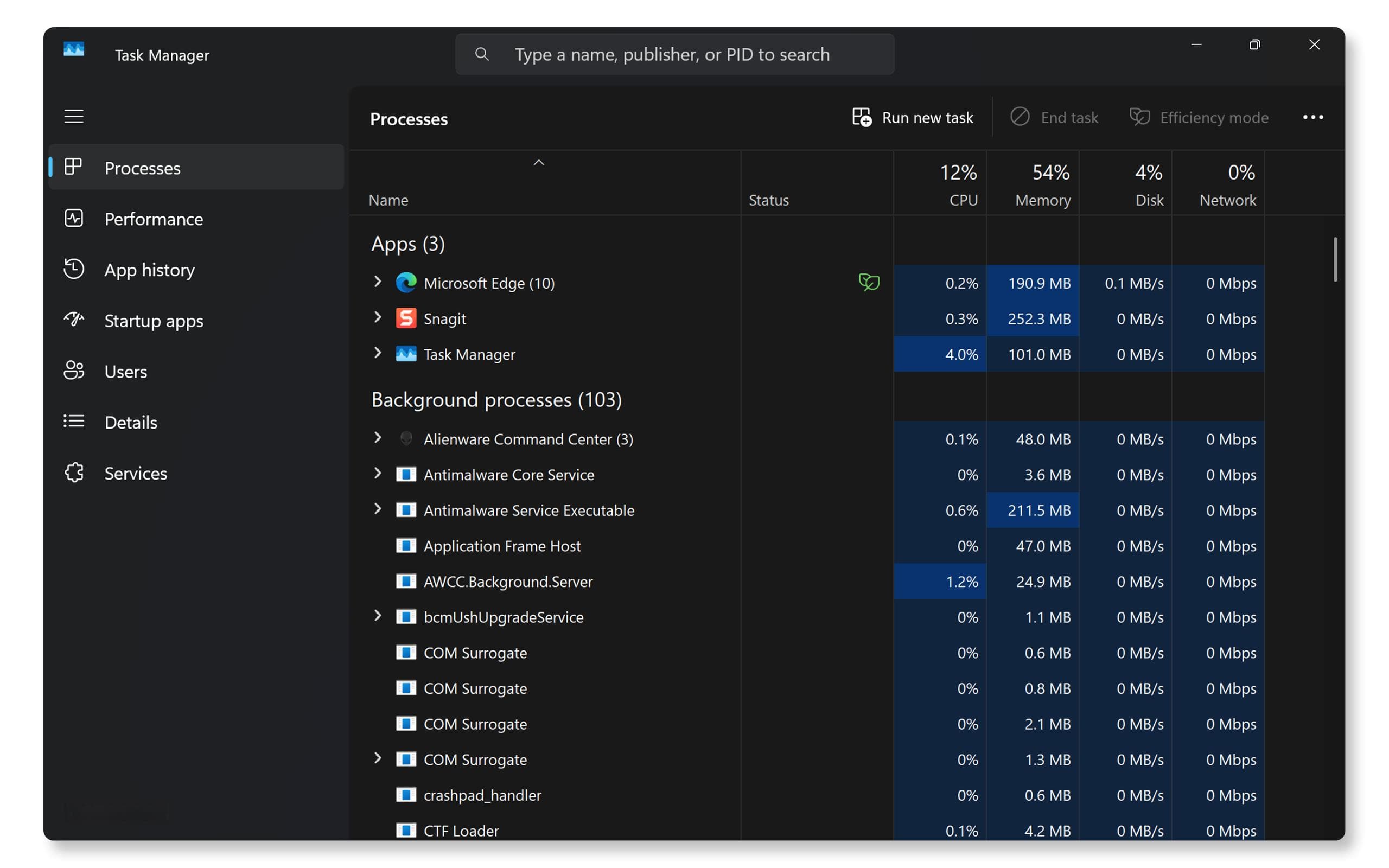The height and width of the screenshot is (868, 1389).
Task: Click the AWCC.Background.Server icon
Action: click(406, 581)
